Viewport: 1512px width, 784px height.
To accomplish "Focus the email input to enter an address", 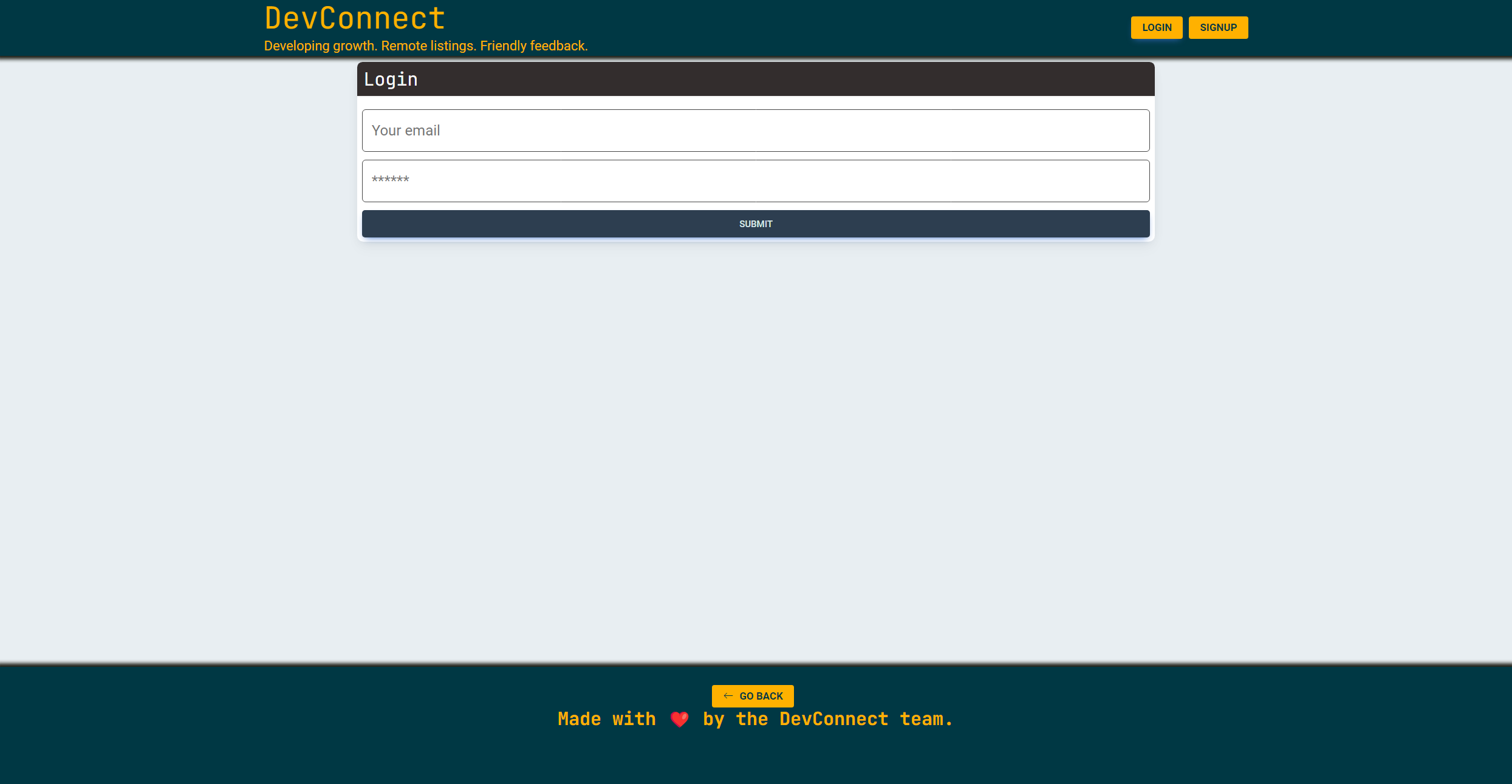I will 755,130.
